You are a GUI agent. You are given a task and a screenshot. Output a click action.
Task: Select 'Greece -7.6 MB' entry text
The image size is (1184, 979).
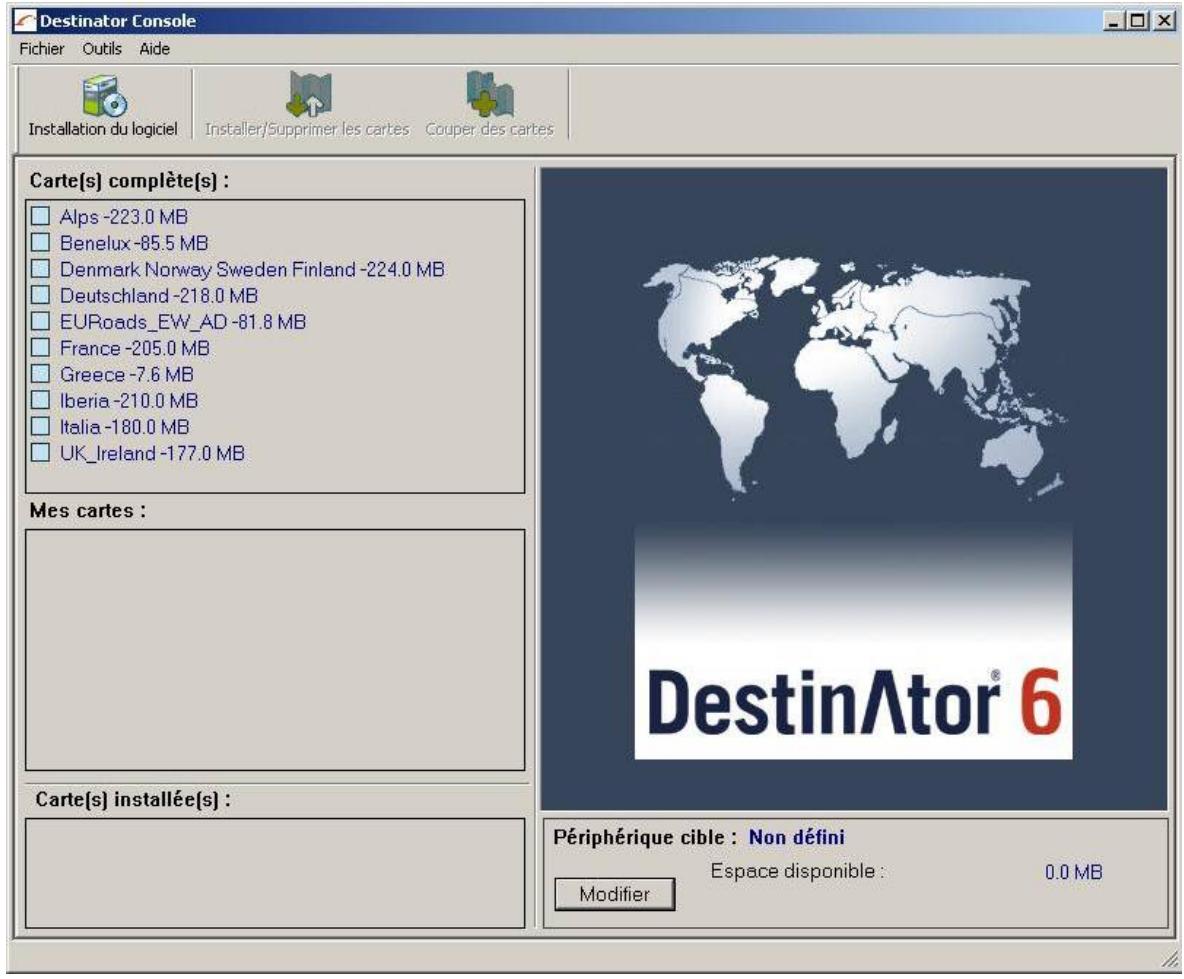tap(127, 374)
